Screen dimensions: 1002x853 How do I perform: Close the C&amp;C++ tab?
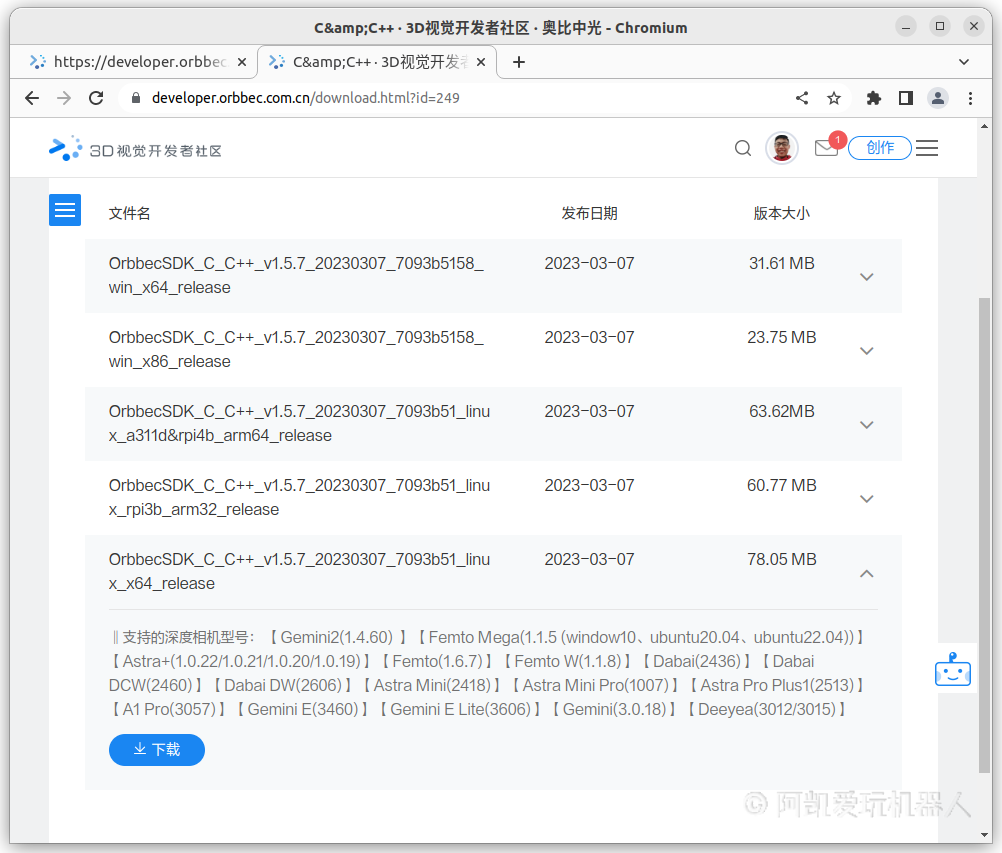[481, 62]
